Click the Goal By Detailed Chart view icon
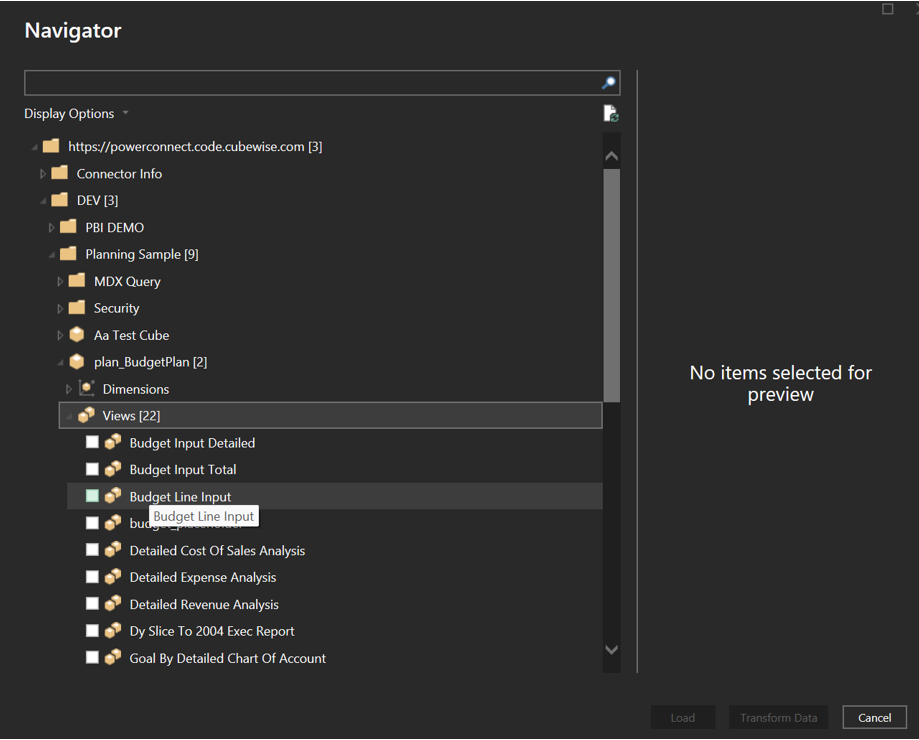The height and width of the screenshot is (740, 919). (x=113, y=658)
